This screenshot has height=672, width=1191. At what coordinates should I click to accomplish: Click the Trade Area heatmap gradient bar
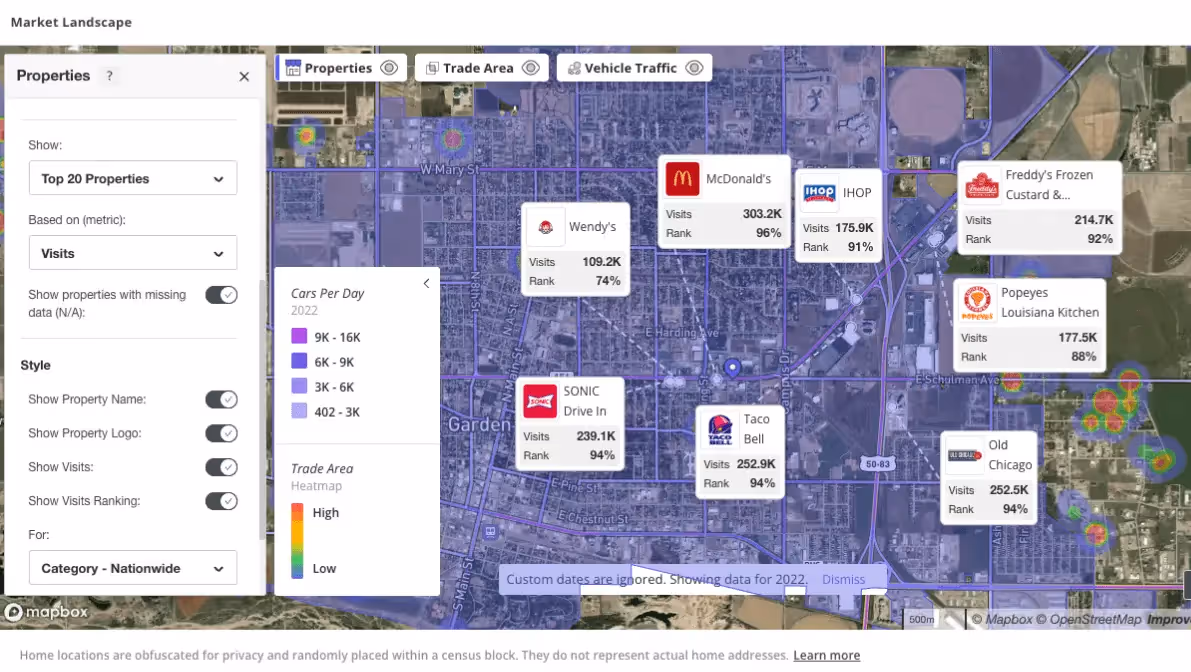click(x=297, y=541)
